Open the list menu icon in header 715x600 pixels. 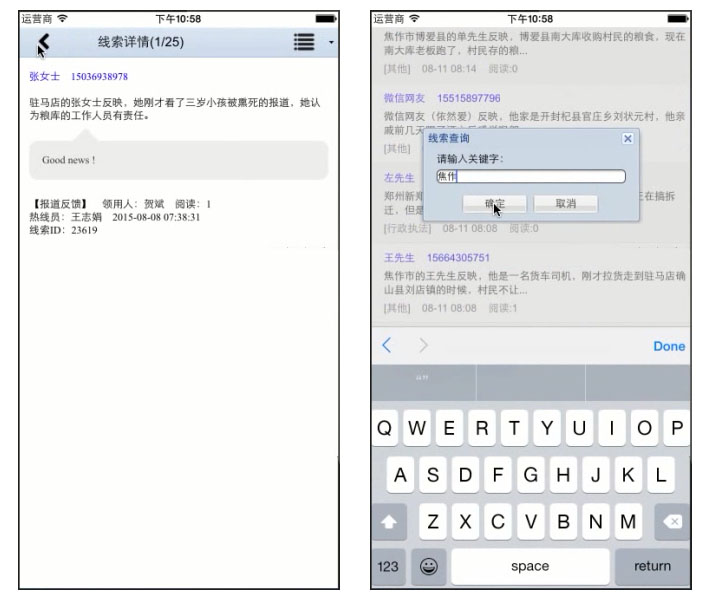click(305, 41)
